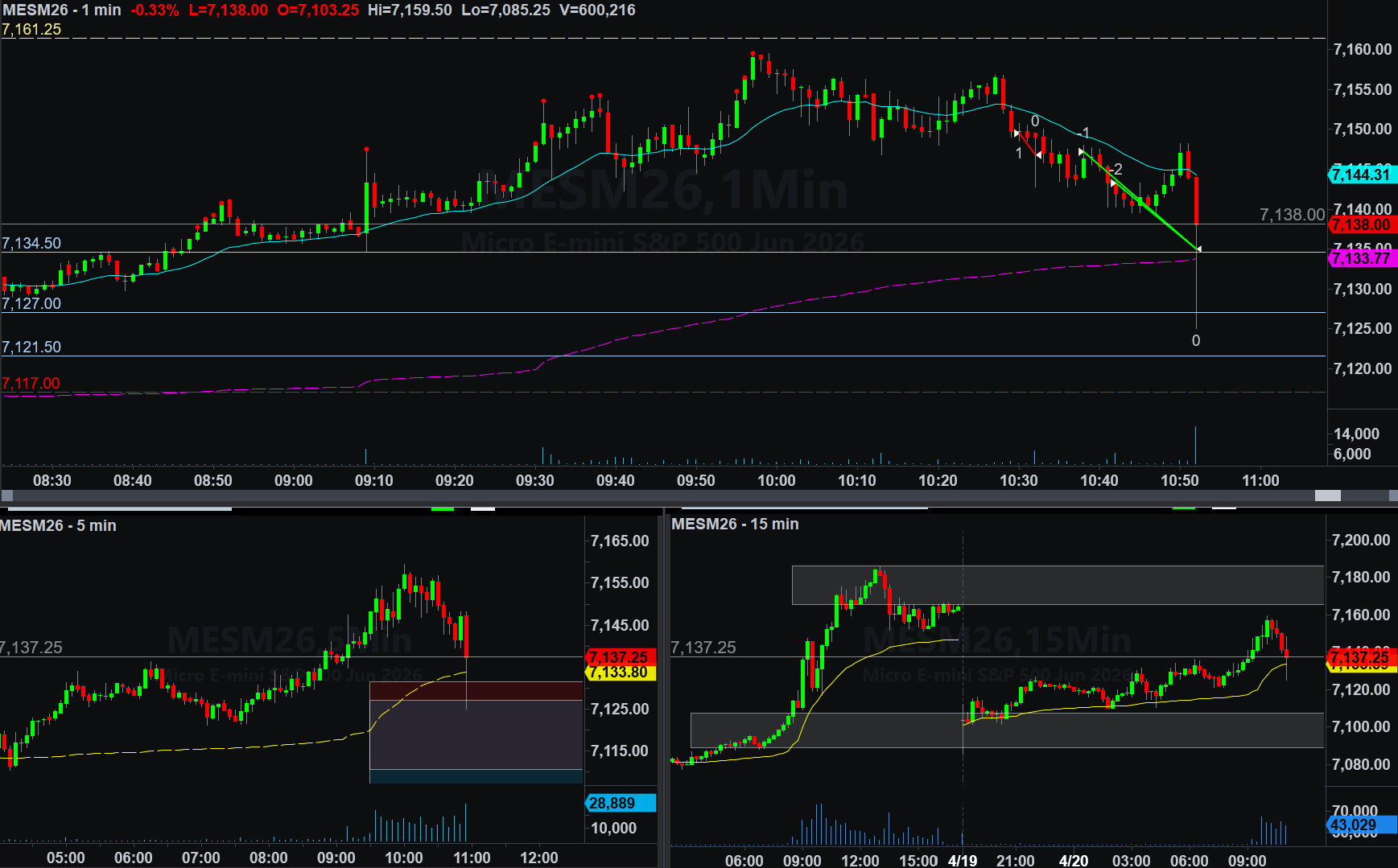The height and width of the screenshot is (868, 1398).
Task: Click the blue 28,889 volume tag
Action: point(619,803)
